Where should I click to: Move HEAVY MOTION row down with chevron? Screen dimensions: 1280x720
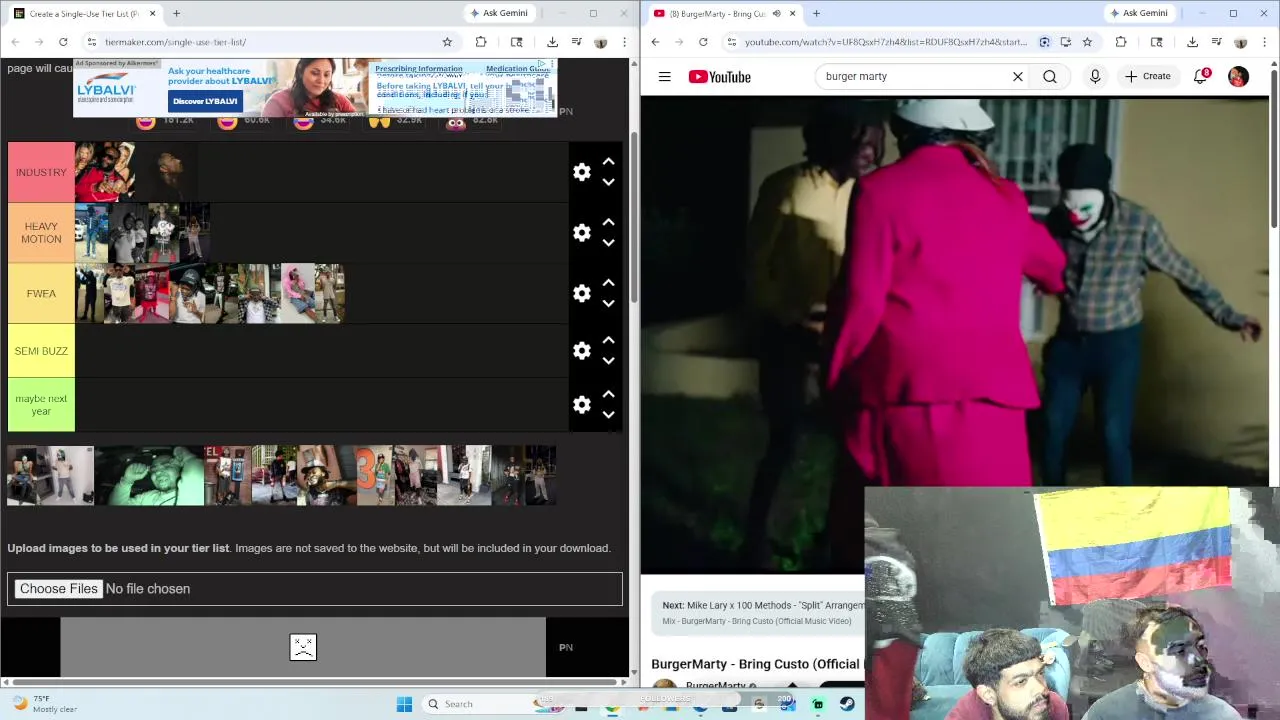click(608, 243)
